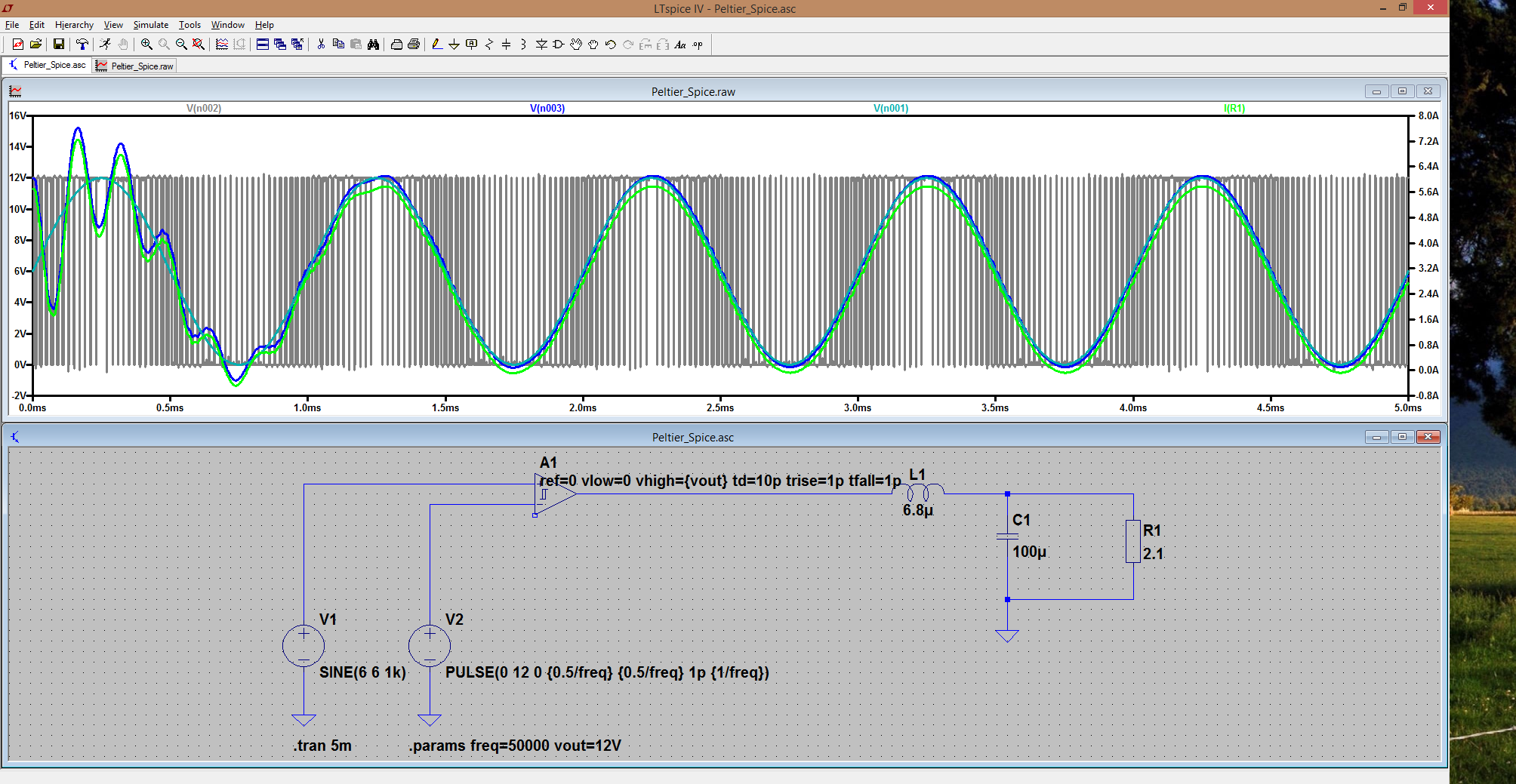Select the Drag hand tool
This screenshot has height=784, width=1516.
point(593,45)
